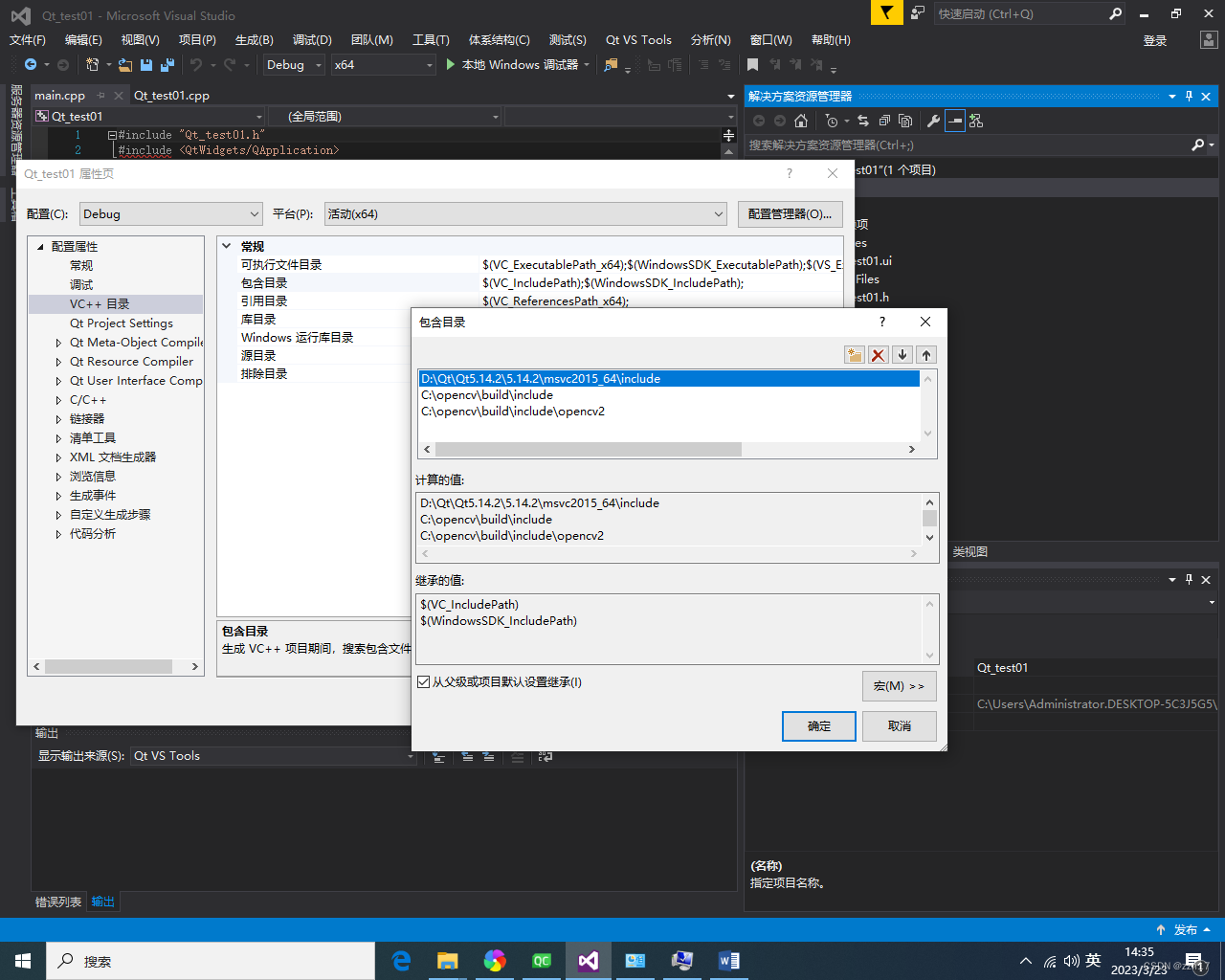The height and width of the screenshot is (980, 1225).
Task: Switch to the Qt_test01.cpp editor tab
Action: click(170, 95)
